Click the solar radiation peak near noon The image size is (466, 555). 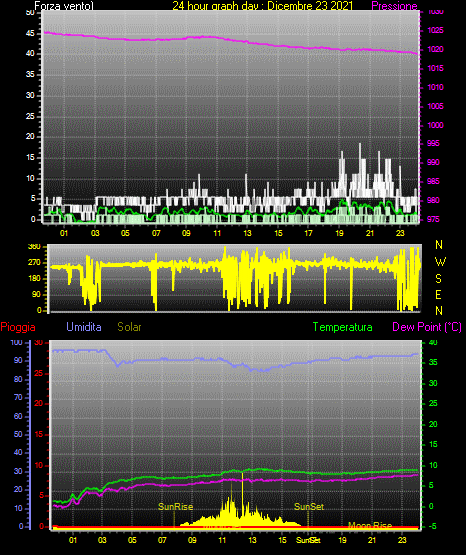click(x=242, y=475)
